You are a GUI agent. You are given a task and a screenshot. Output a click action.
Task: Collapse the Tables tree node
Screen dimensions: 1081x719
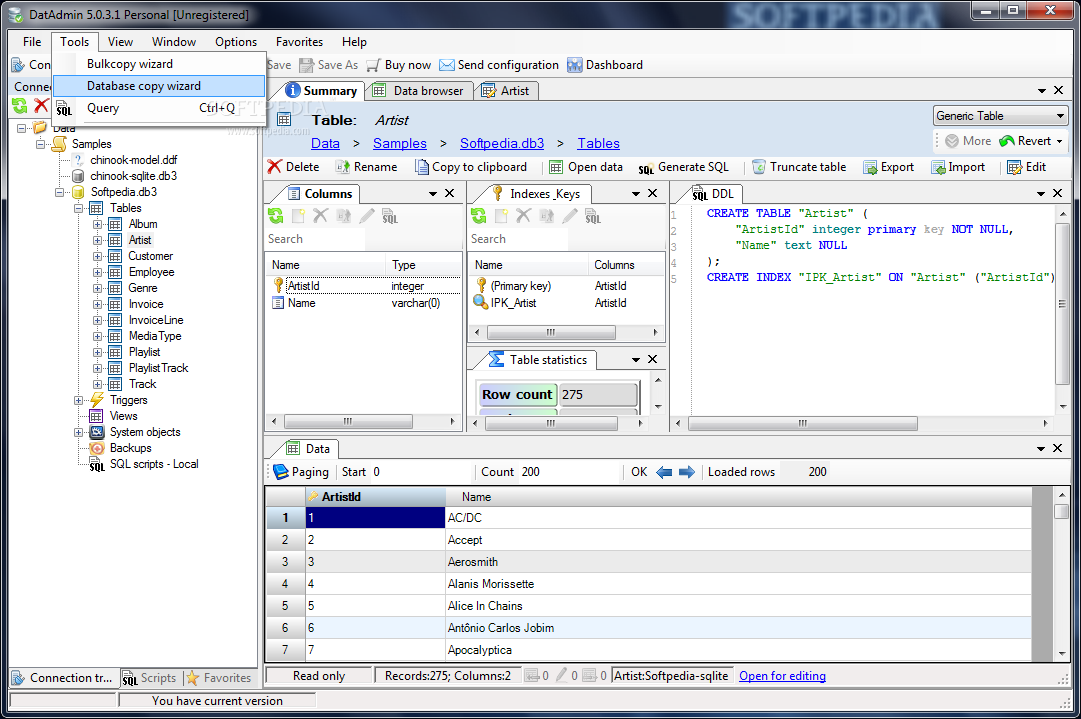click(79, 208)
